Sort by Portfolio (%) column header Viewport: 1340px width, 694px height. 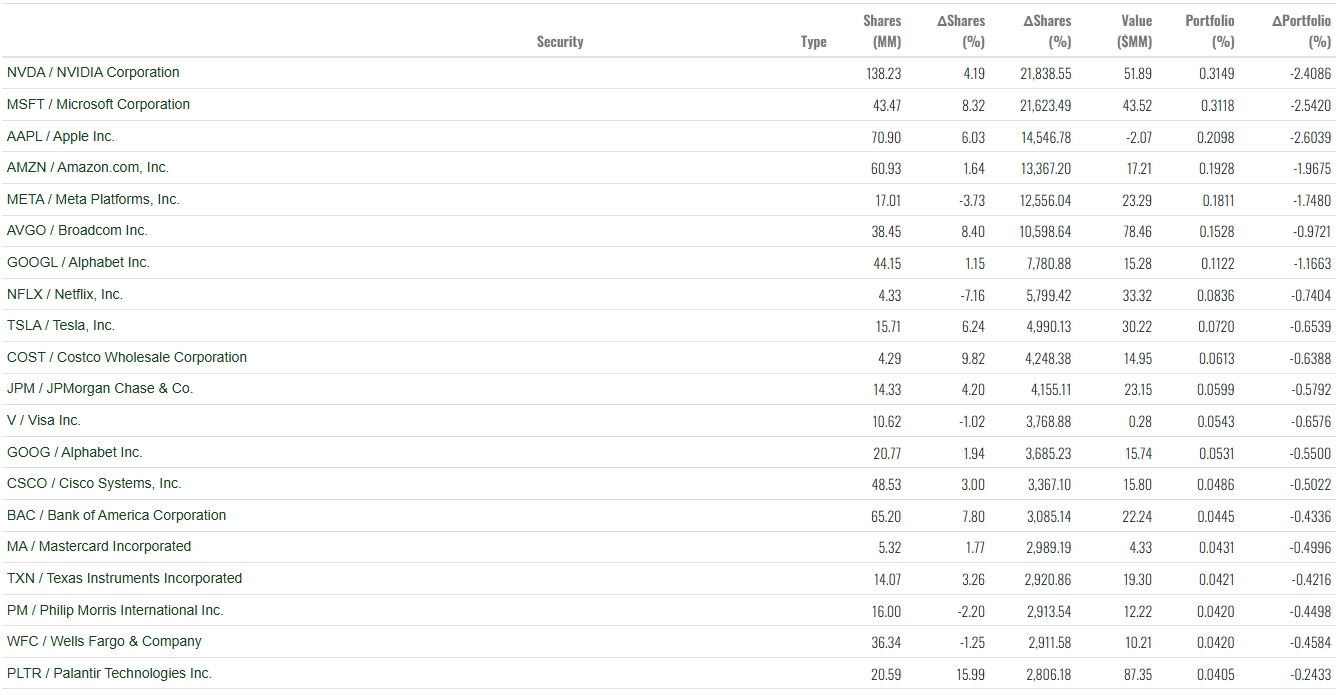(x=1210, y=31)
